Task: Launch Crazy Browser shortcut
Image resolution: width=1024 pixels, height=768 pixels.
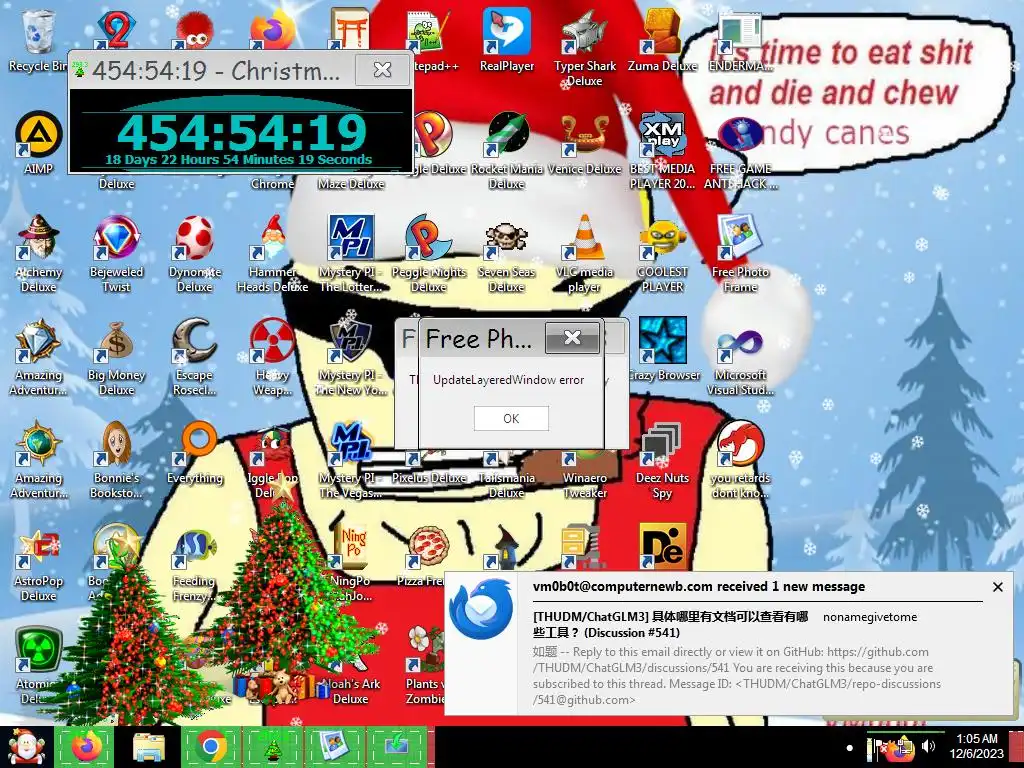Action: pos(662,350)
